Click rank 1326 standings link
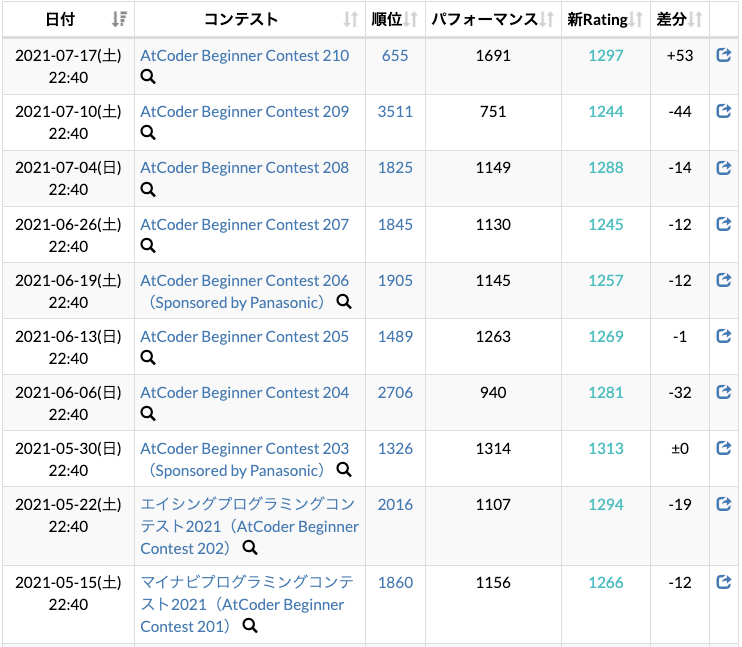This screenshot has width=742, height=647. 395,449
